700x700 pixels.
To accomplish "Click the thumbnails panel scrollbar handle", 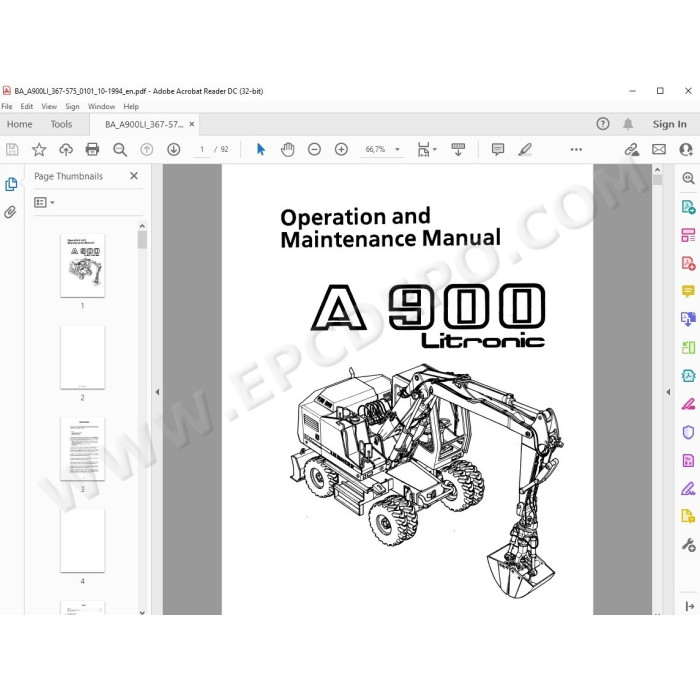I will point(142,240).
